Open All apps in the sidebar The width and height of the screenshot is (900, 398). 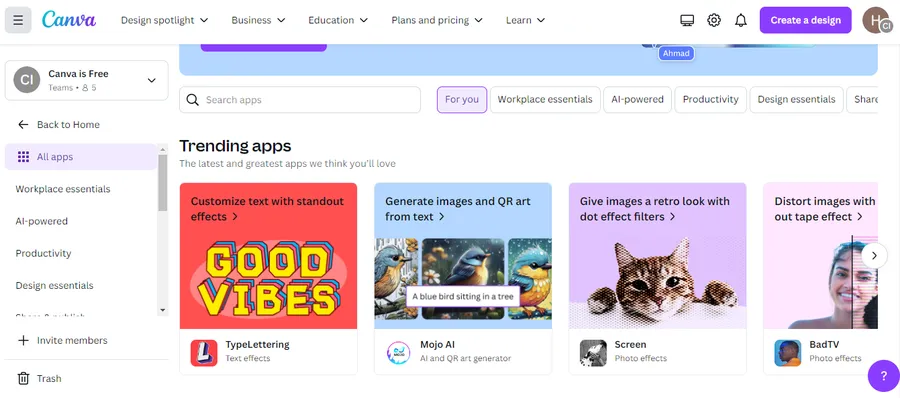[x=80, y=157]
